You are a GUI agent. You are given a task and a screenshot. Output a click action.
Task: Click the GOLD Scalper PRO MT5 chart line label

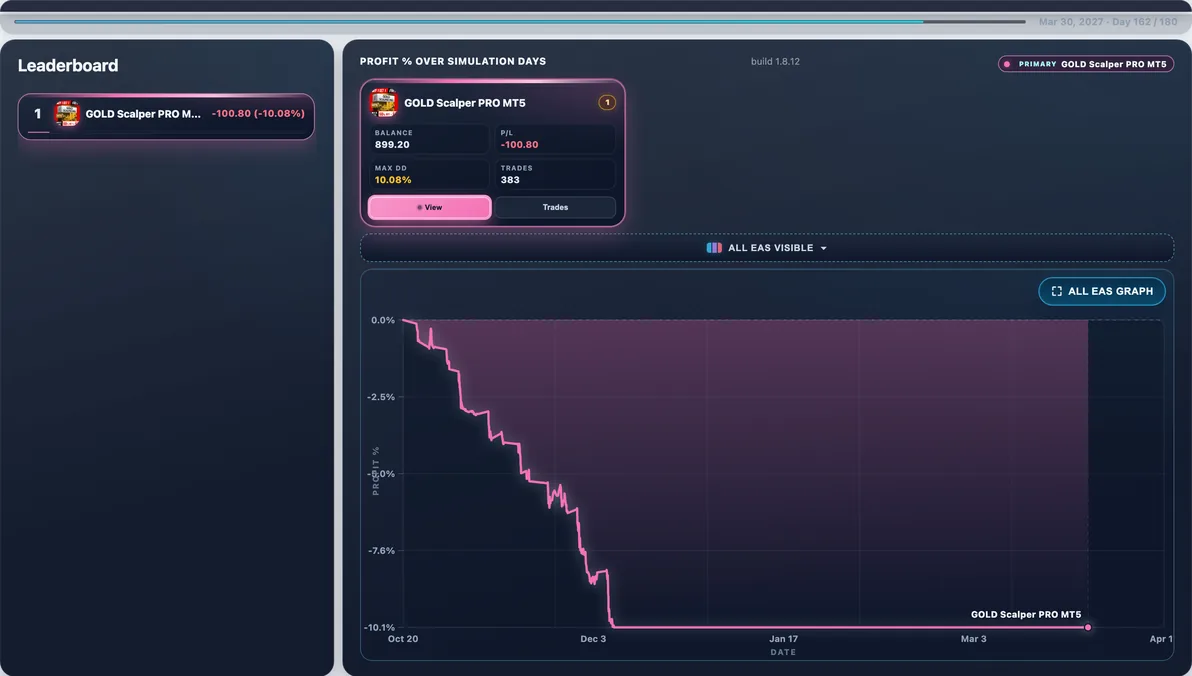pos(1026,614)
